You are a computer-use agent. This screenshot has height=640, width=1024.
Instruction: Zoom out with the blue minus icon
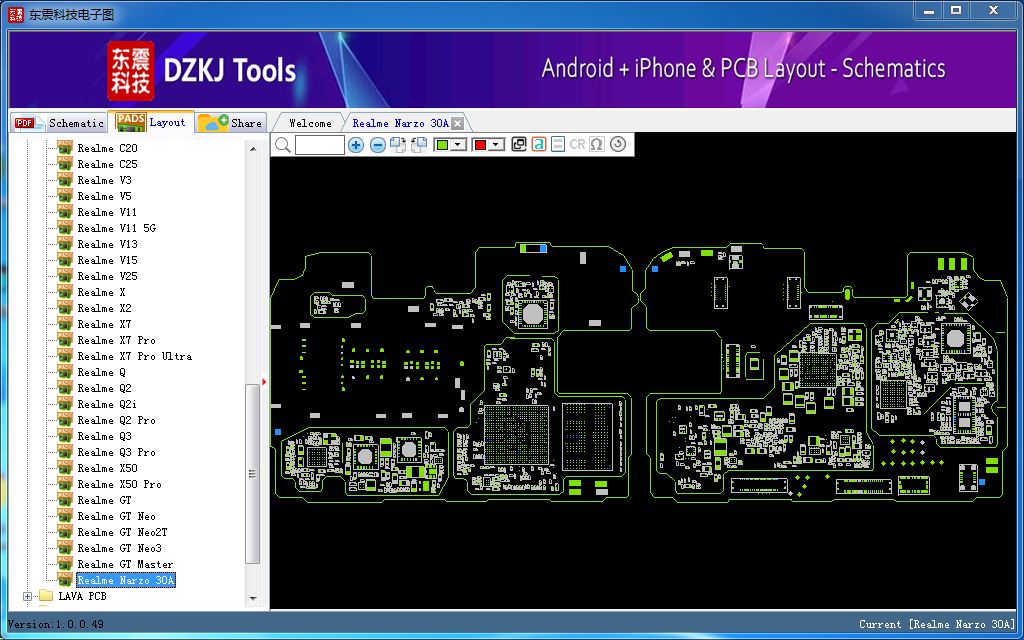pos(377,145)
